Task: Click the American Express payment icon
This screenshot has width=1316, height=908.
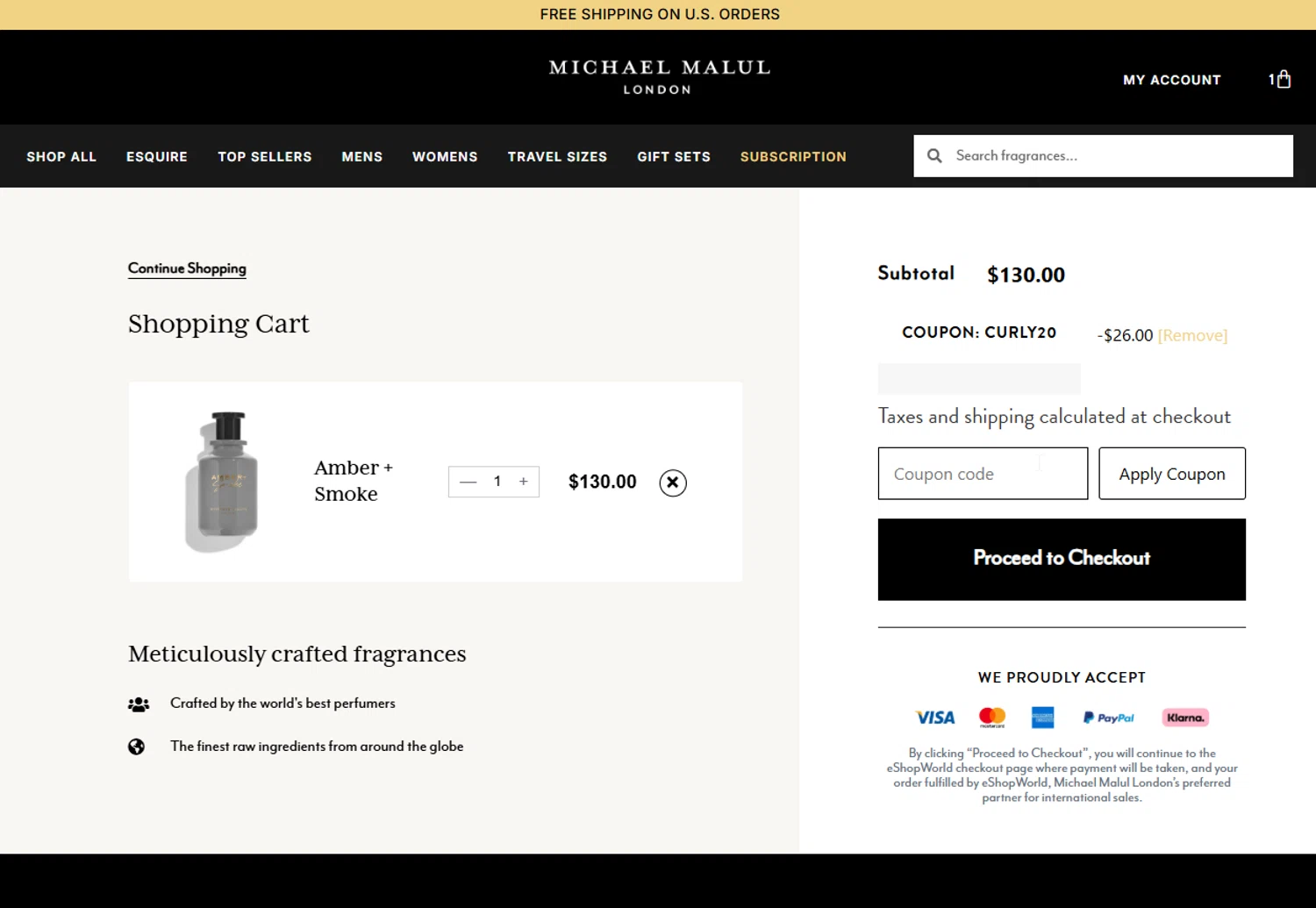Action: pyautogui.click(x=1042, y=718)
